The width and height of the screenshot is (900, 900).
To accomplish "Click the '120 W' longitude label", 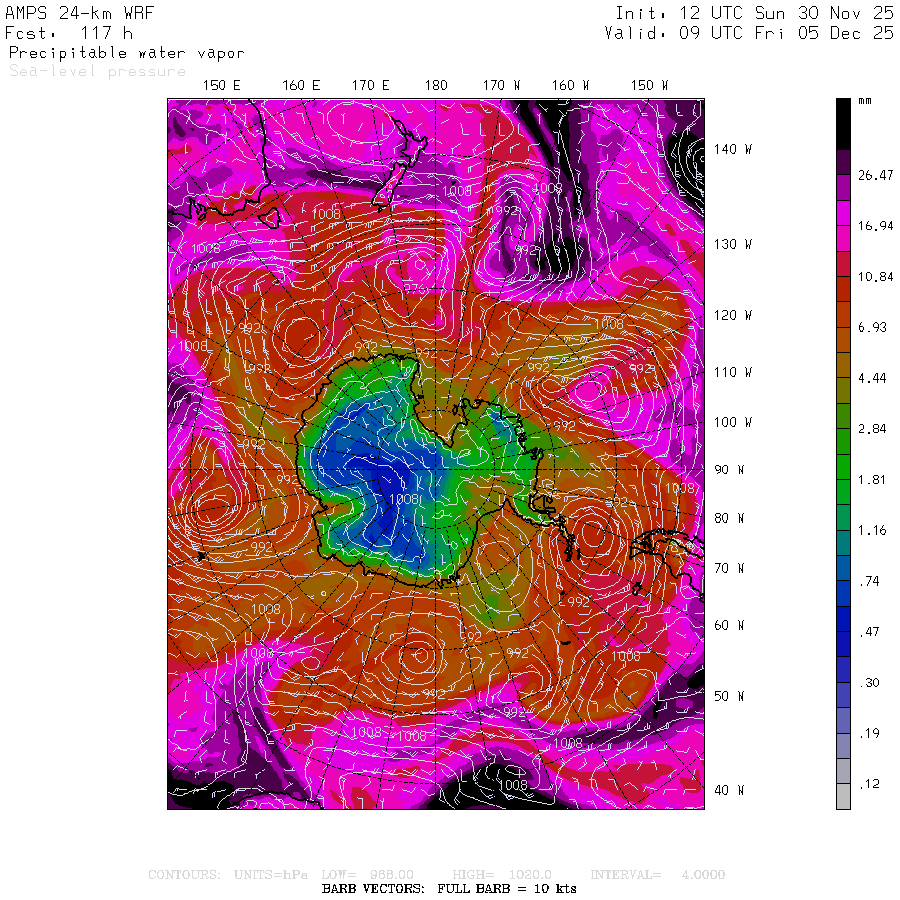I will (732, 315).
